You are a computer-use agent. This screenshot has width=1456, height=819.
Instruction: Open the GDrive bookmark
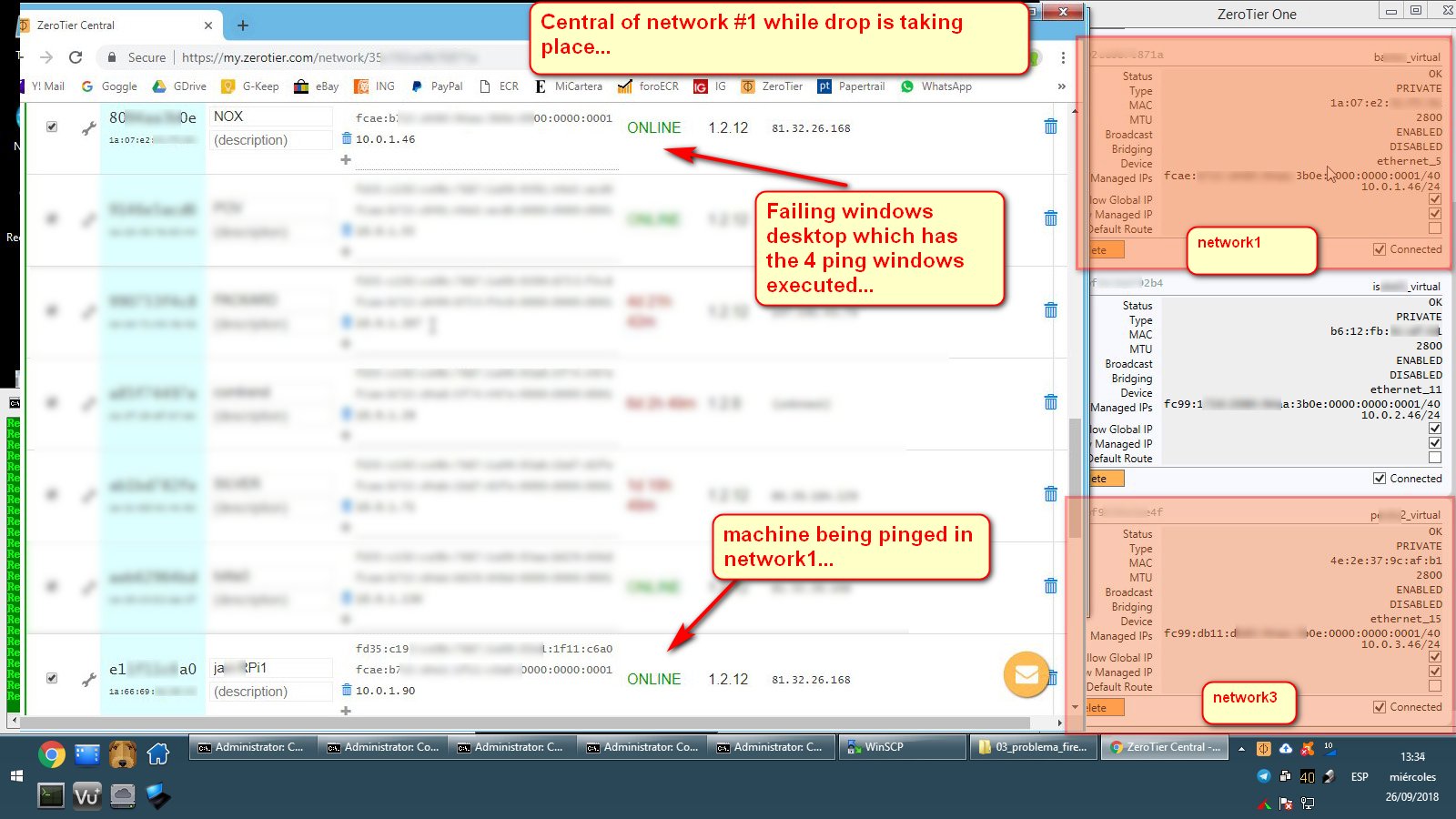click(x=179, y=86)
